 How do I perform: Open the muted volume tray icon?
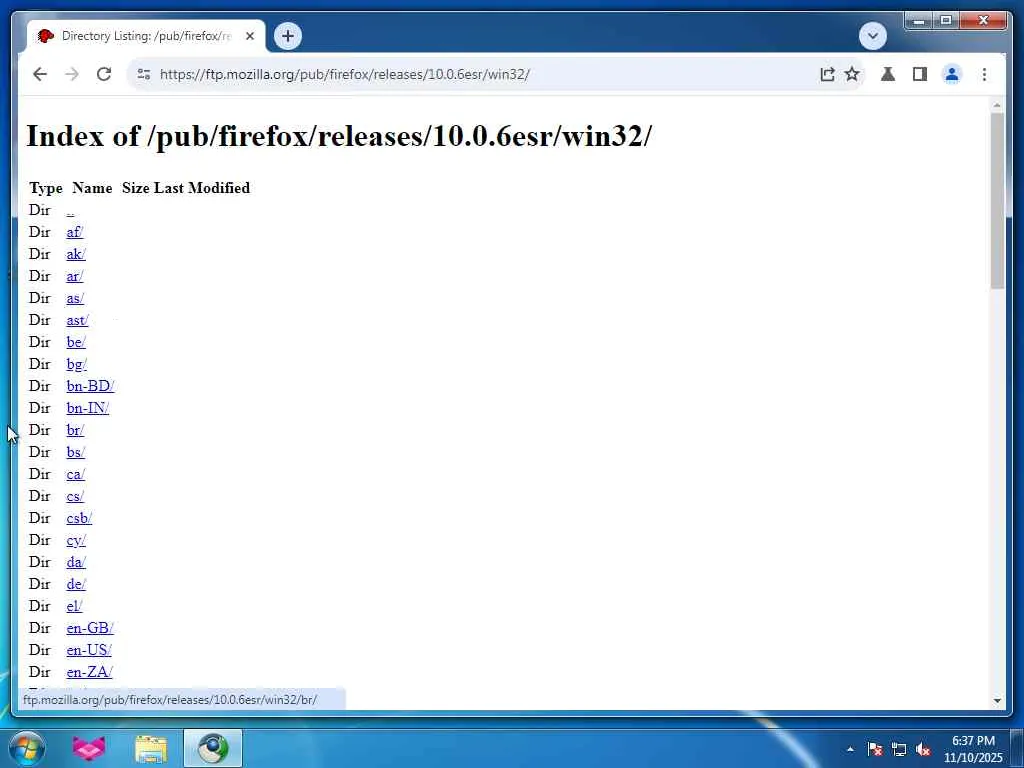coord(923,749)
